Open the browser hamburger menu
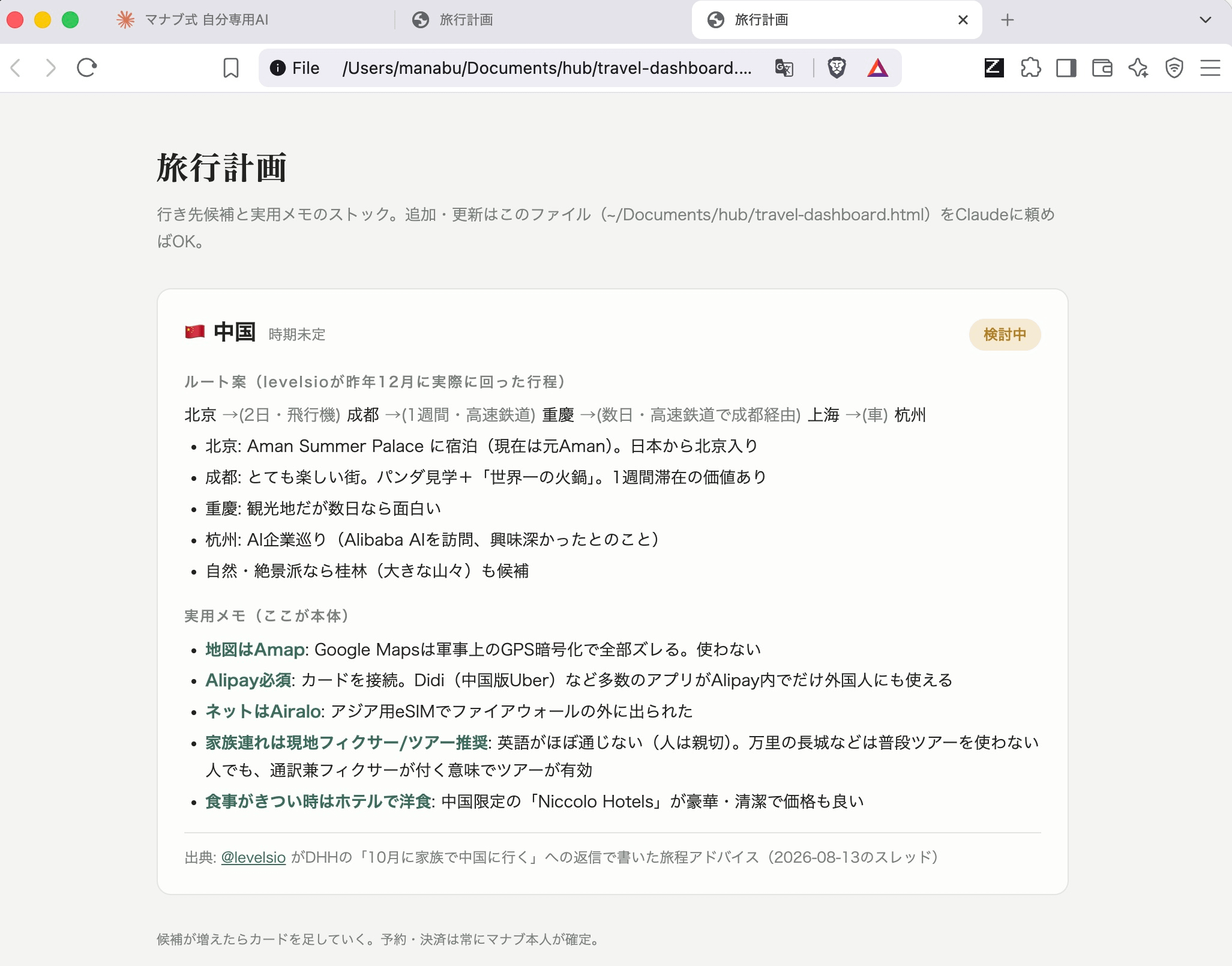Viewport: 1232px width, 966px height. click(x=1210, y=68)
